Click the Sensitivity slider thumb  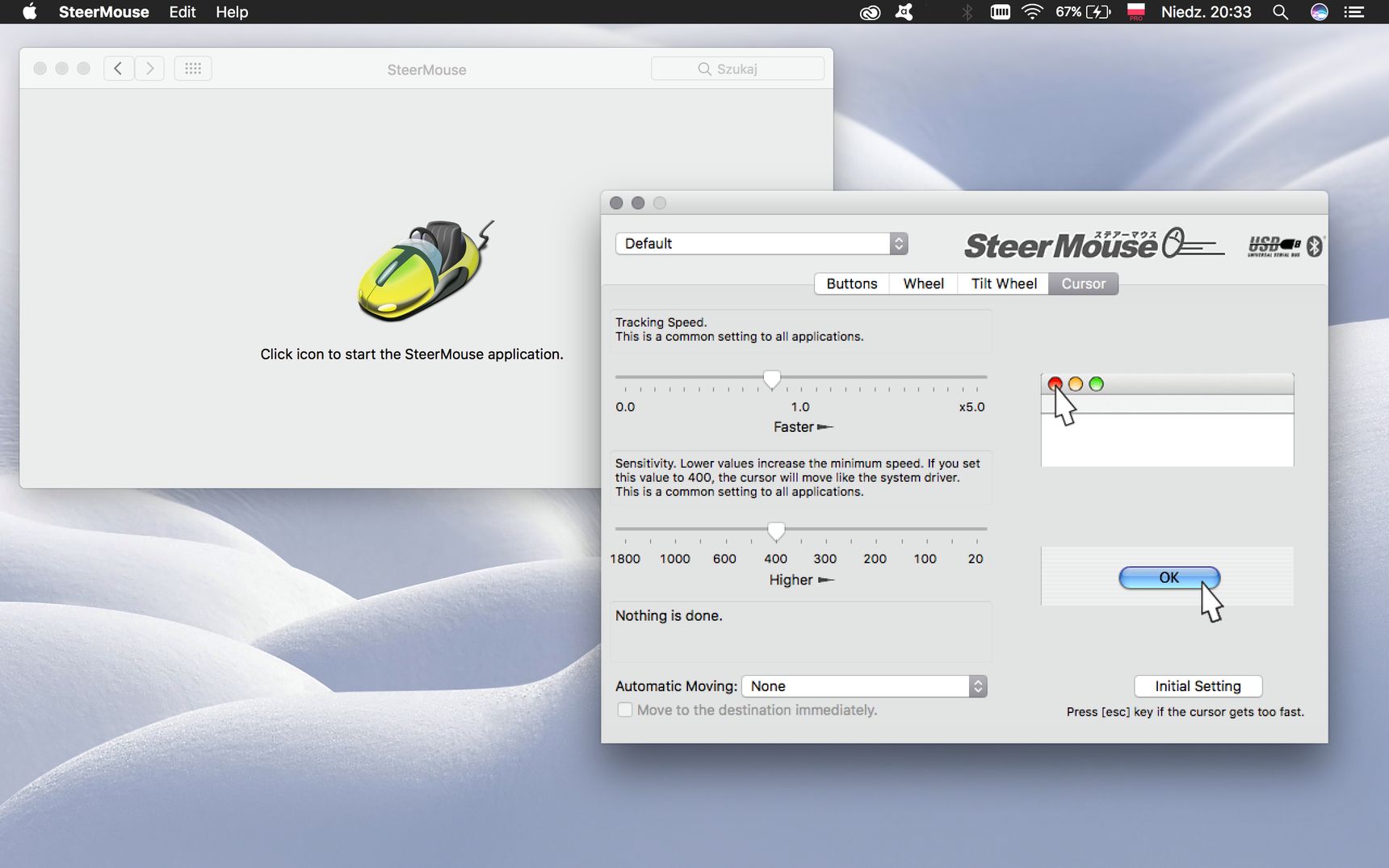776,531
